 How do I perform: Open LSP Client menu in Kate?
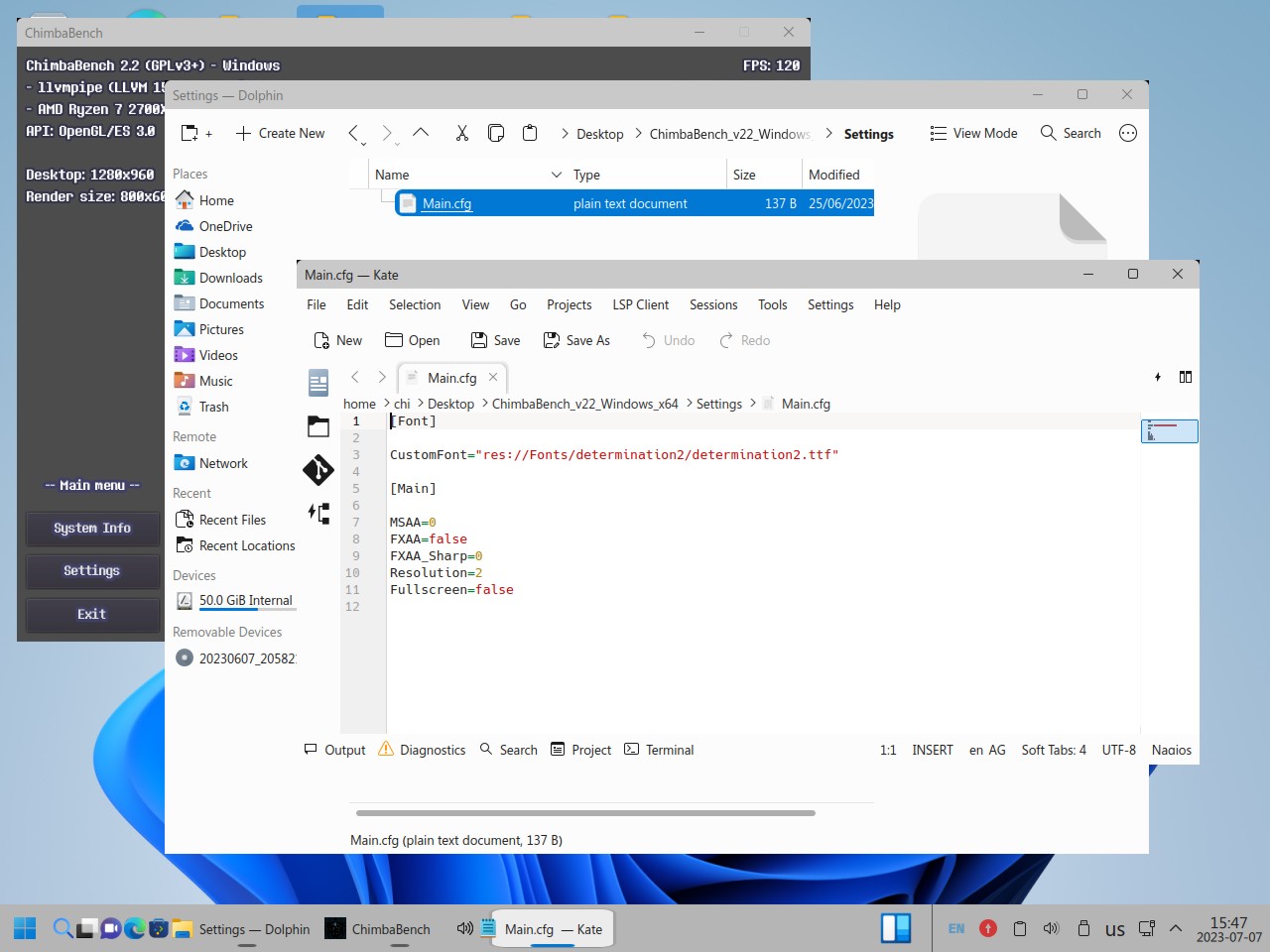[641, 304]
